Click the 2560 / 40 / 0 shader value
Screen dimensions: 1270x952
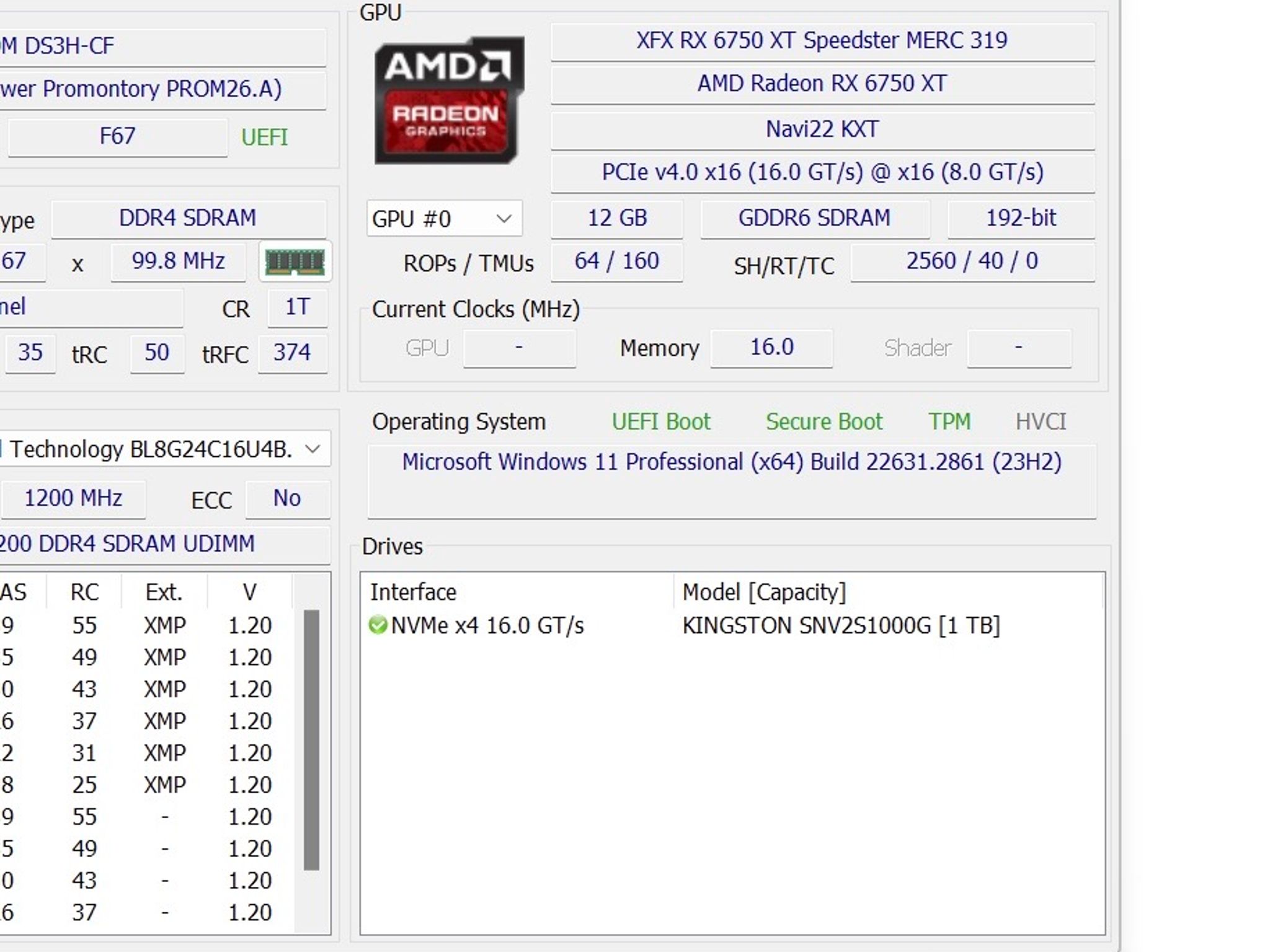pos(972,262)
